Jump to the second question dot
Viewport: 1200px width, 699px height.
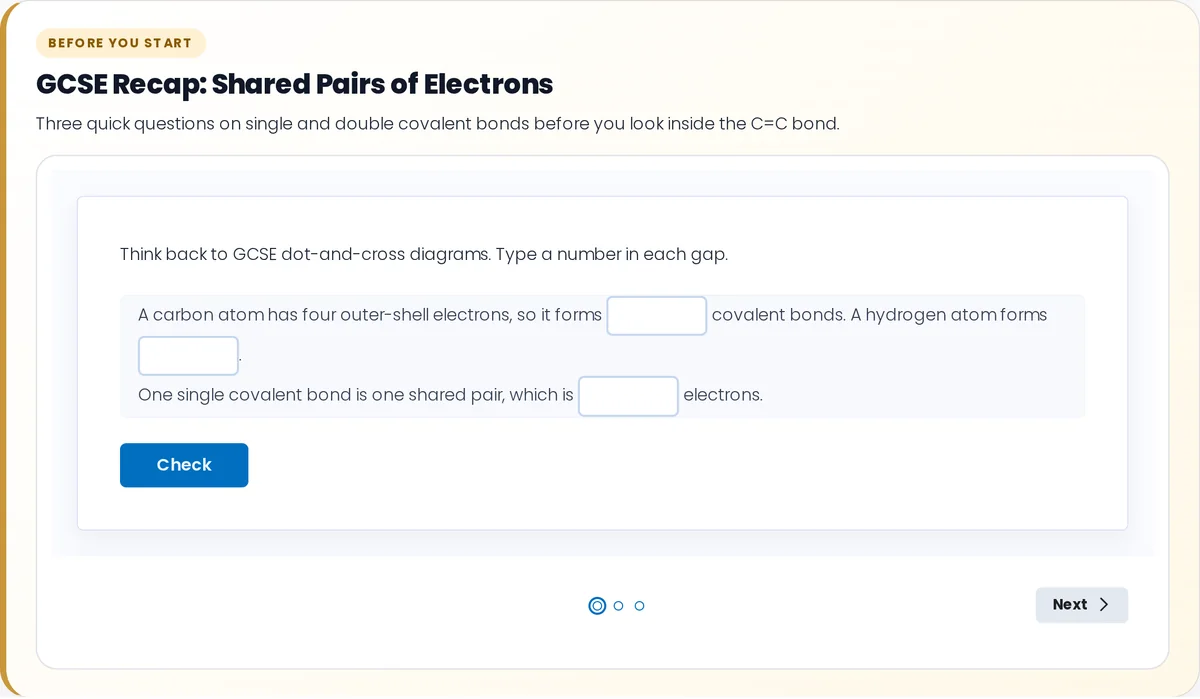[x=618, y=606]
